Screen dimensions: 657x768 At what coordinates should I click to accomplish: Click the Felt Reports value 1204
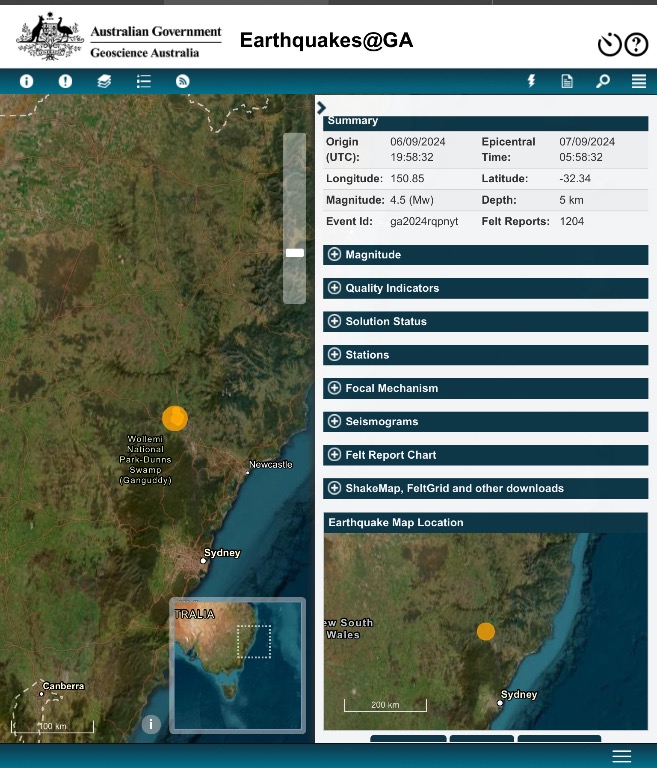[572, 221]
